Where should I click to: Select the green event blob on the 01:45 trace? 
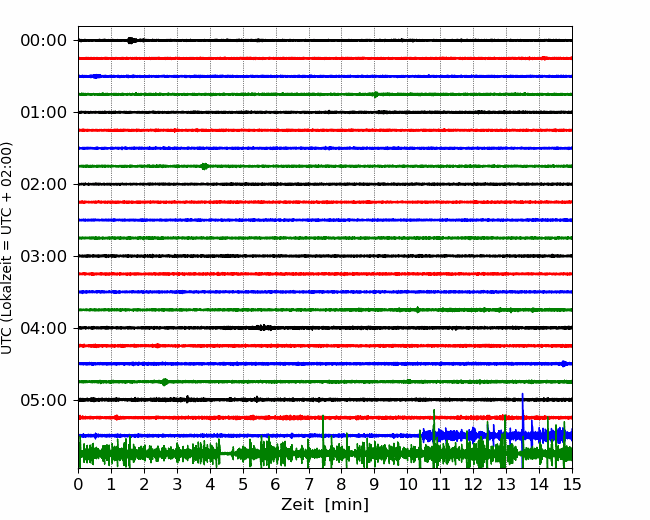(204, 166)
